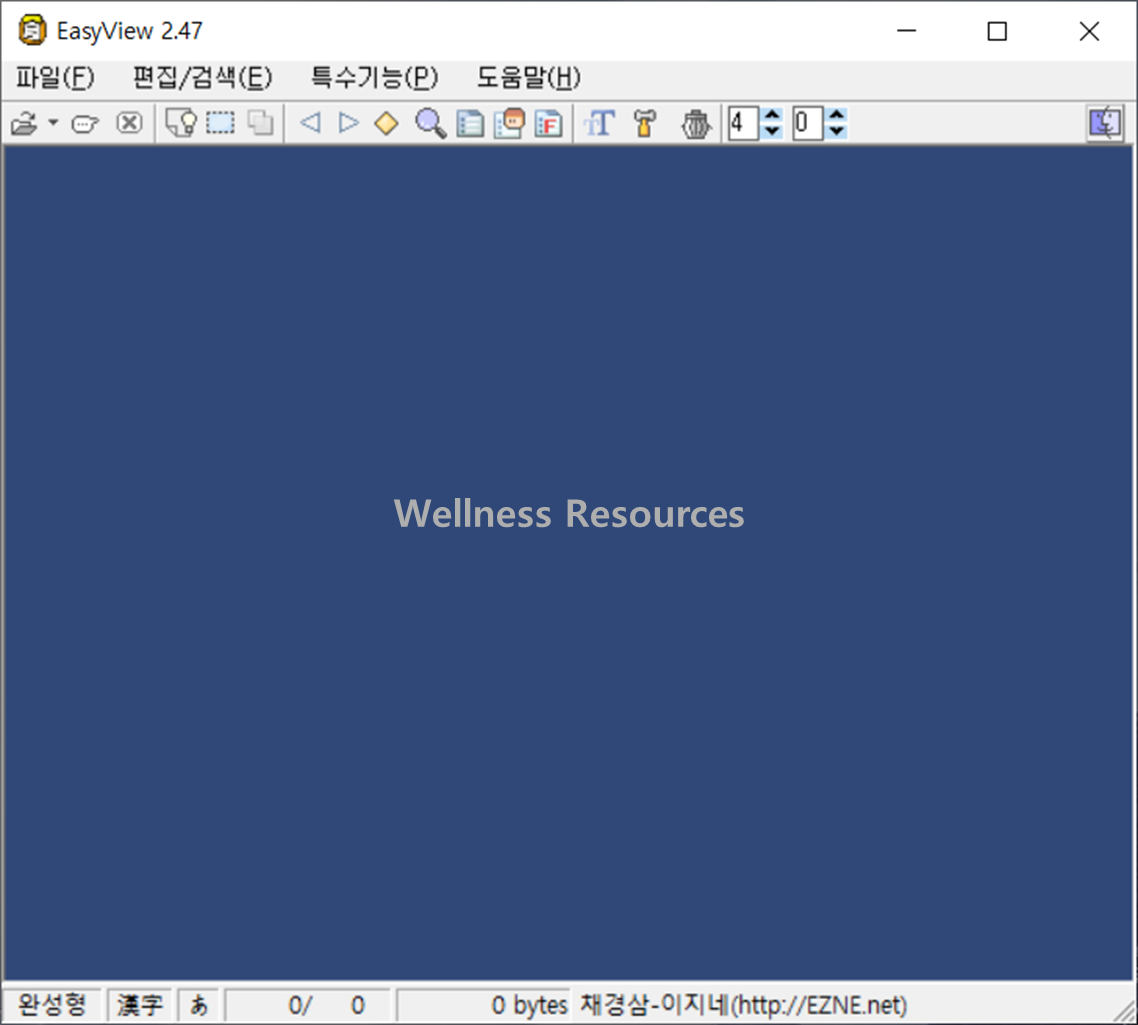Go to next page right triangle
Viewport: 1138px width, 1025px height.
[x=349, y=123]
